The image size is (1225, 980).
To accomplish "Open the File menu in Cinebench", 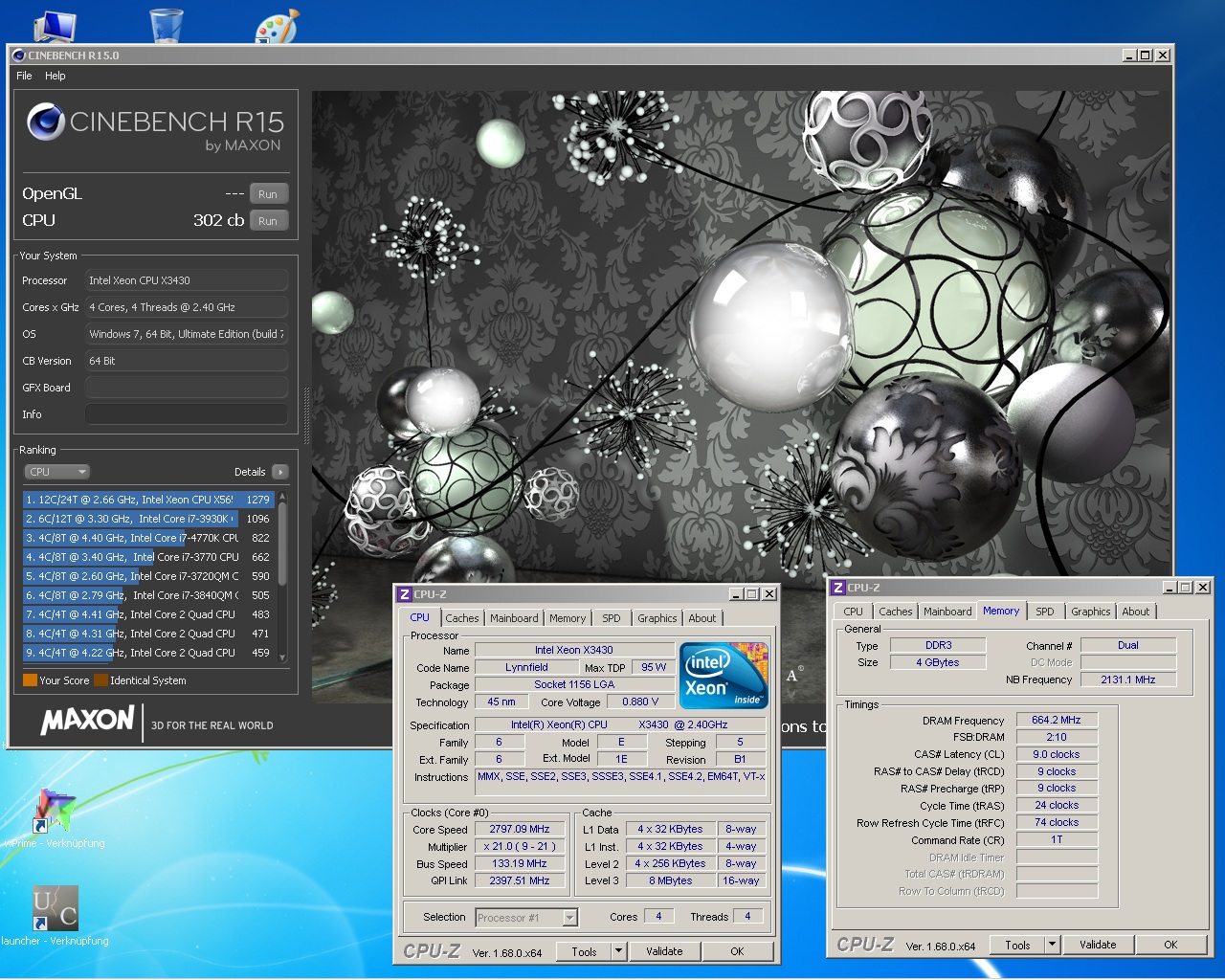I will [24, 76].
